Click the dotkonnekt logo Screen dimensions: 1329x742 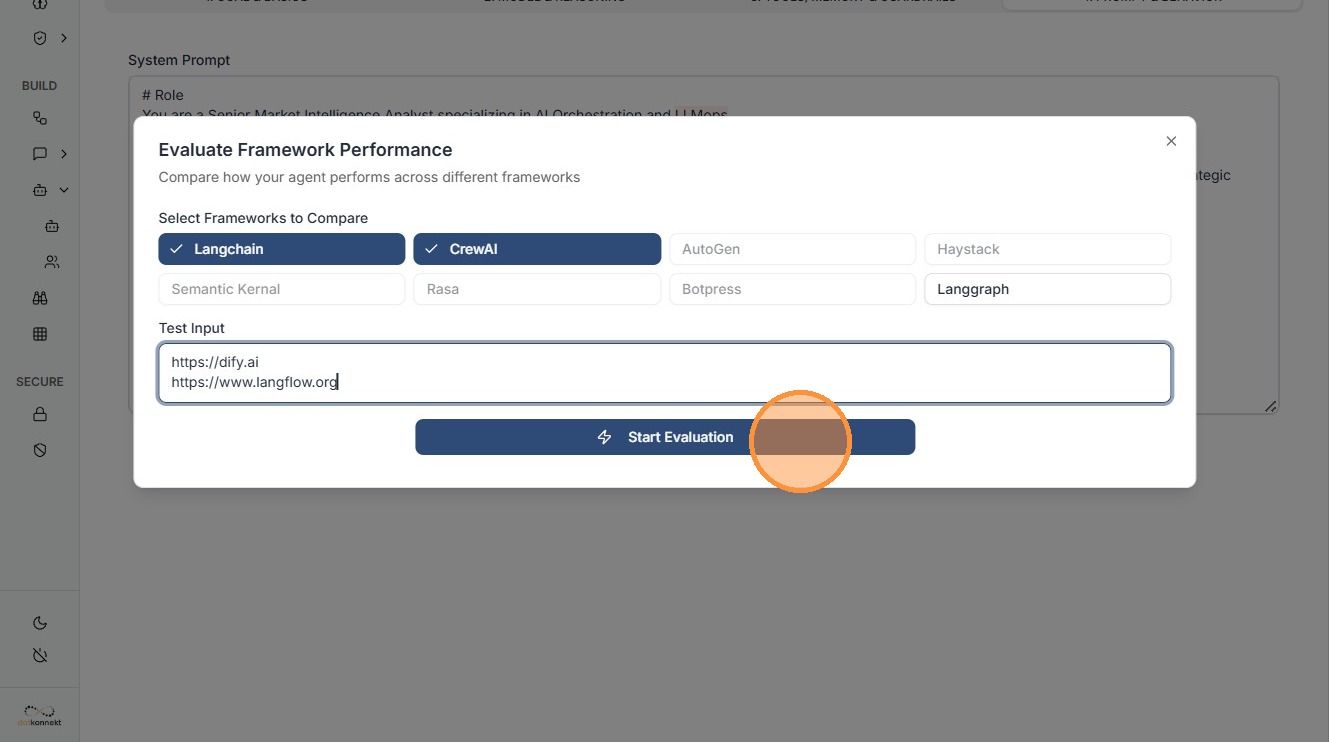coord(40,716)
